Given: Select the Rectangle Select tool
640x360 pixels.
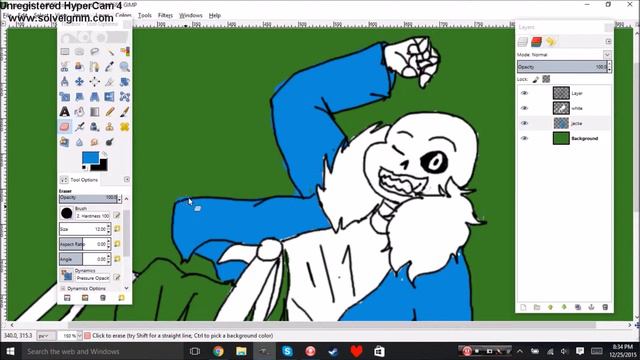Looking at the screenshot, I should click(64, 52).
